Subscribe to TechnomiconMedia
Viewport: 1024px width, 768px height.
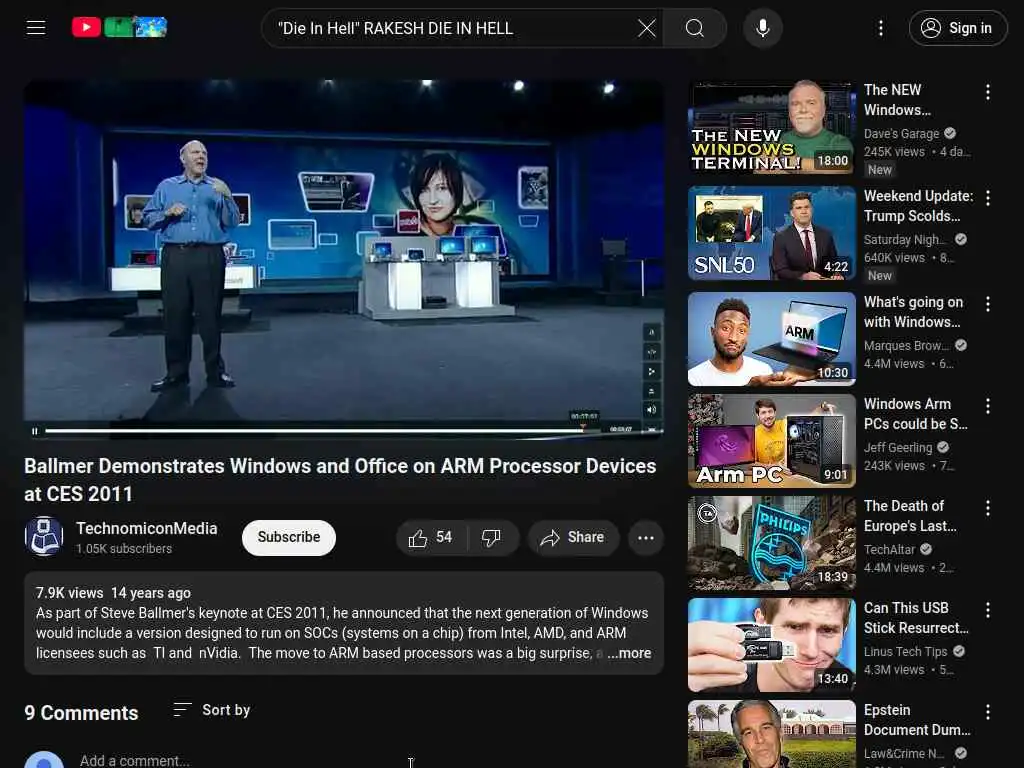289,537
